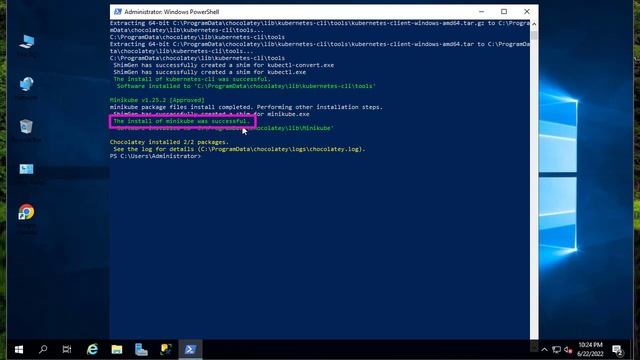Click the prompt line 'PS C:\Users\Administrator>'
This screenshot has width=640, height=360.
(155, 156)
